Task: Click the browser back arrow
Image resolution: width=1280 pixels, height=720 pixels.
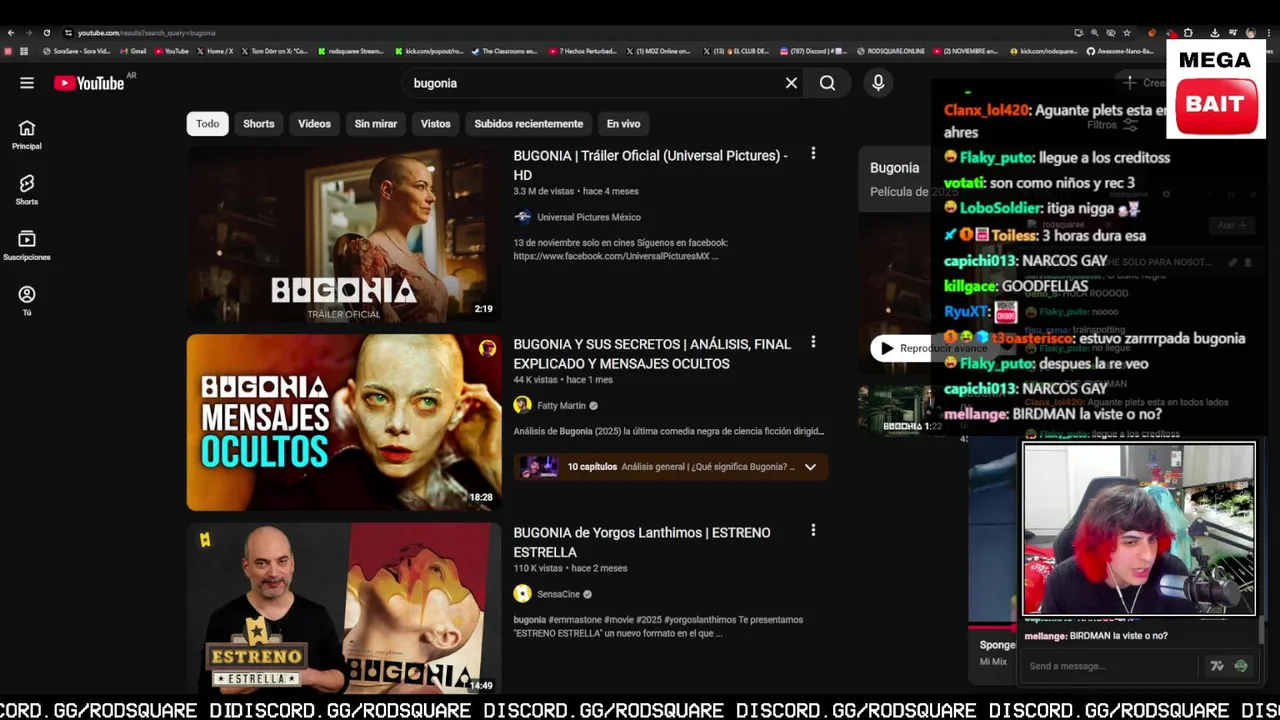Action: (11, 33)
